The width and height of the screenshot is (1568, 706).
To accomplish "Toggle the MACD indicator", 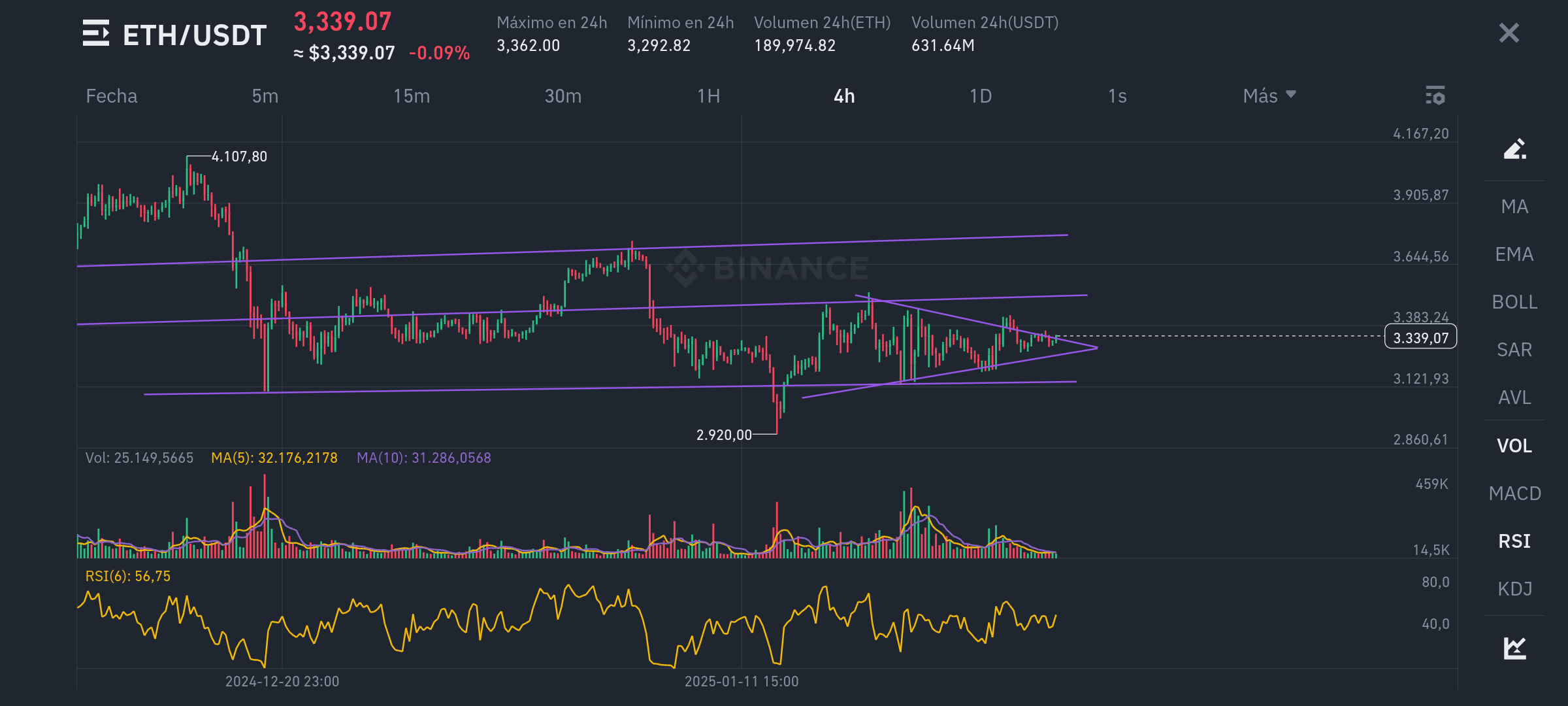I will point(1514,494).
